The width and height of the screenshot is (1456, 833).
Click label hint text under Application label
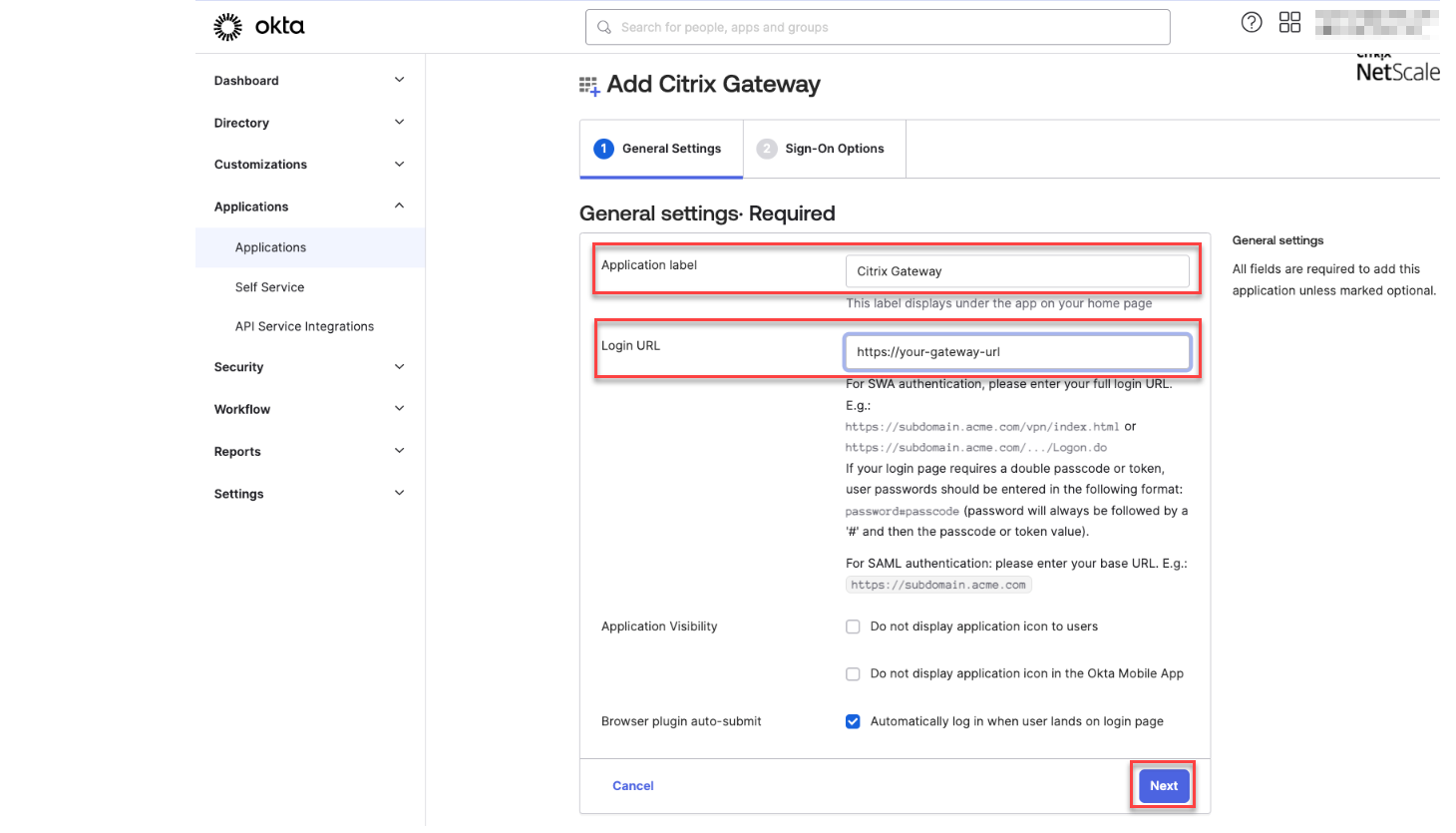(999, 303)
